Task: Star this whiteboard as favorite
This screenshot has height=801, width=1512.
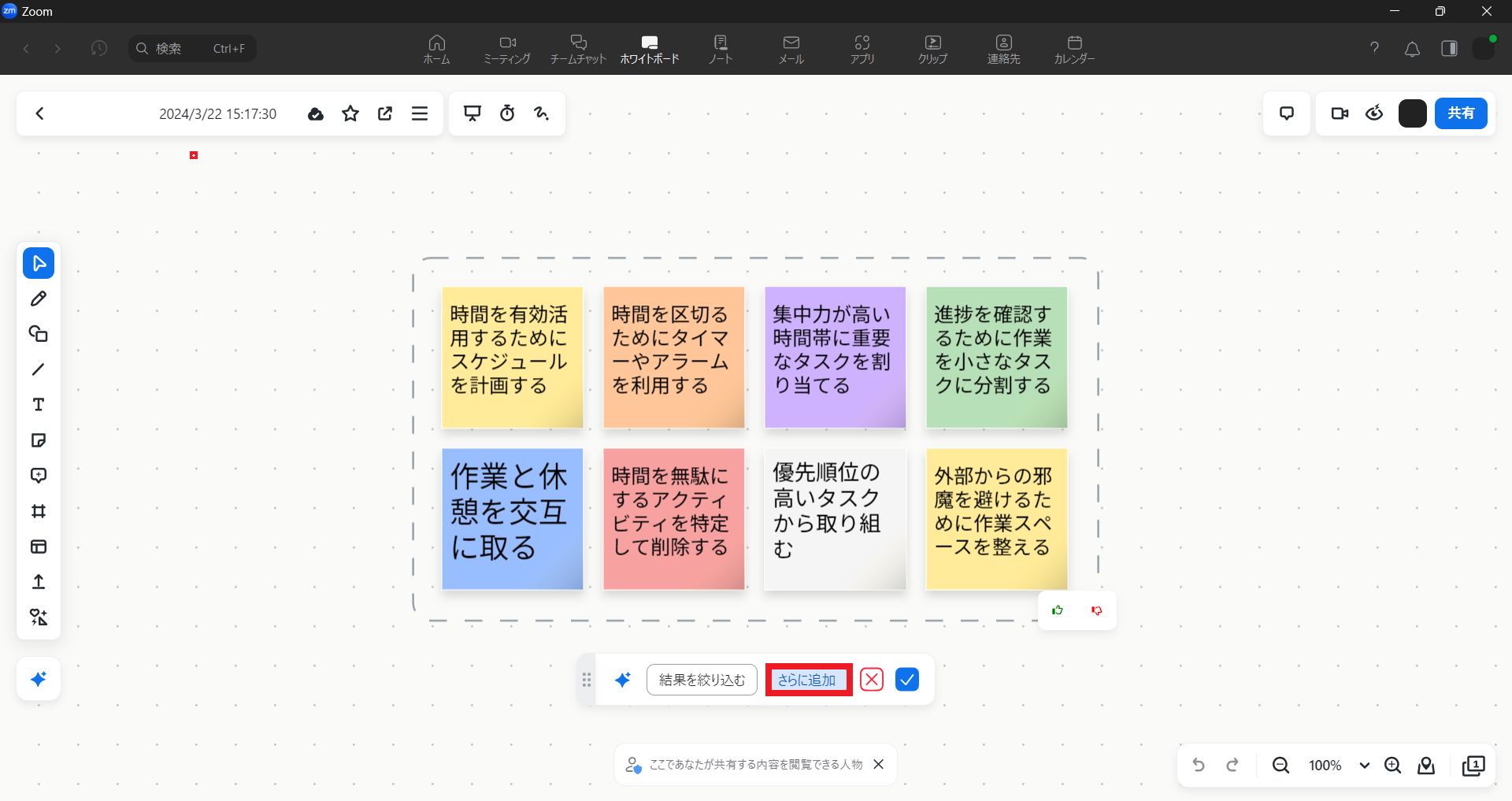Action: pyautogui.click(x=350, y=113)
